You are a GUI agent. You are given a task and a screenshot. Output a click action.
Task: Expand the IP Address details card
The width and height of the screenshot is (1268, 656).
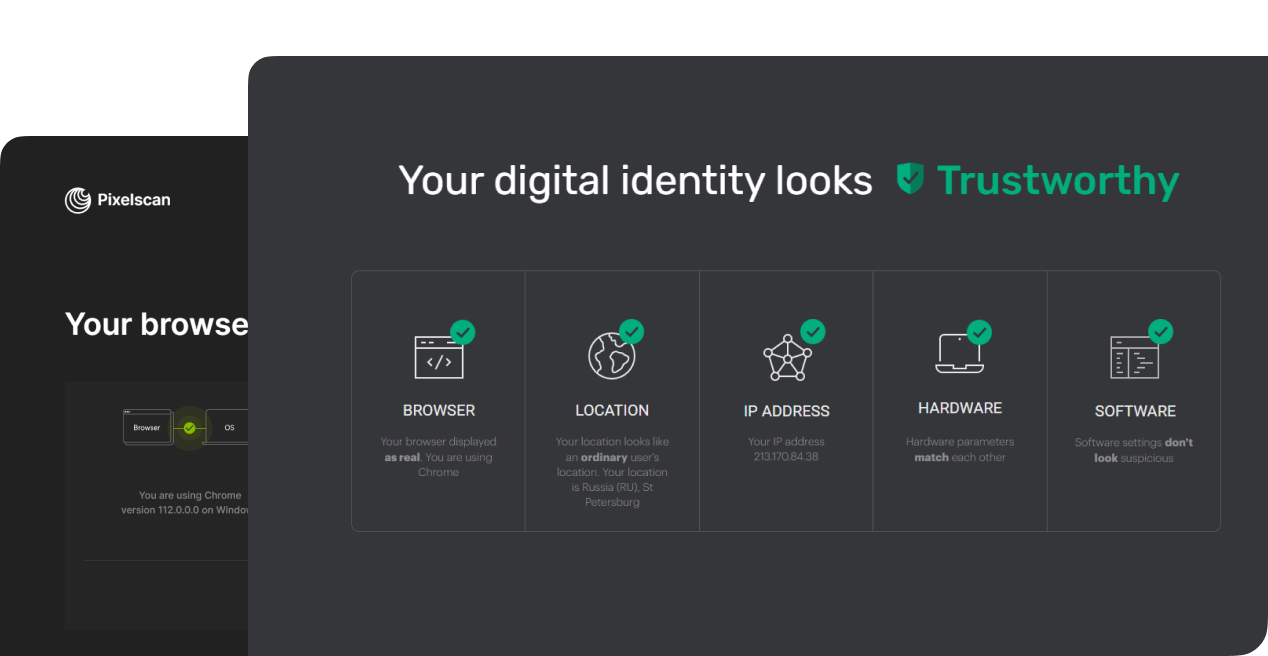click(786, 400)
